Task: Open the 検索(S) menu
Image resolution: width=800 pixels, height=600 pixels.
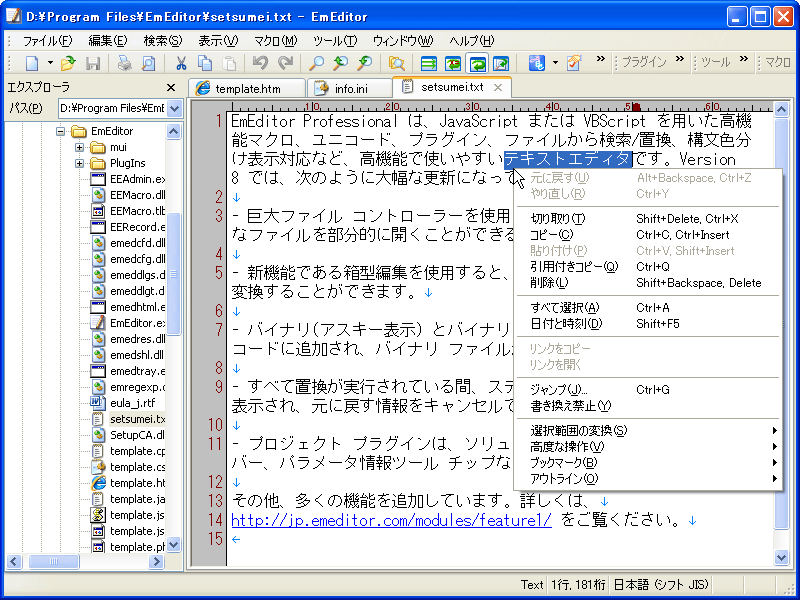Action: pos(163,41)
